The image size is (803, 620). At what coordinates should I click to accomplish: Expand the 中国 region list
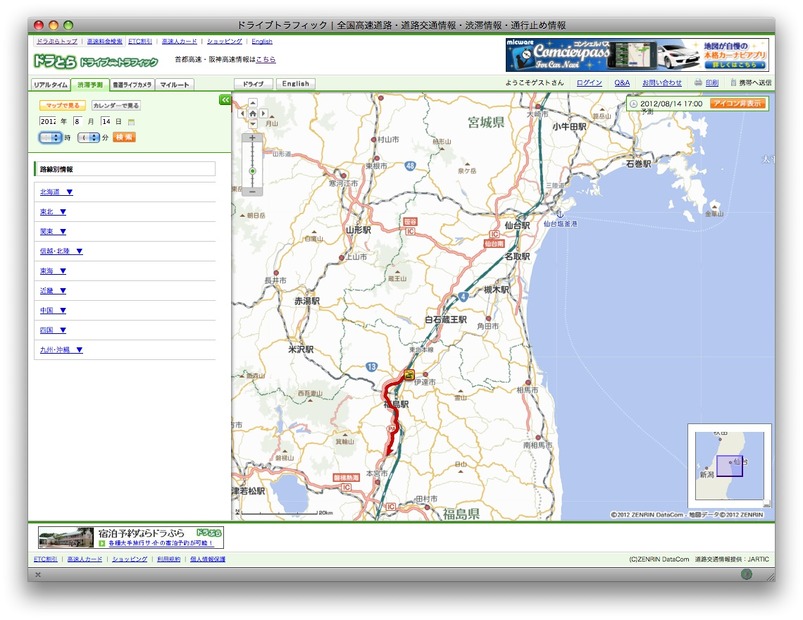point(53,310)
